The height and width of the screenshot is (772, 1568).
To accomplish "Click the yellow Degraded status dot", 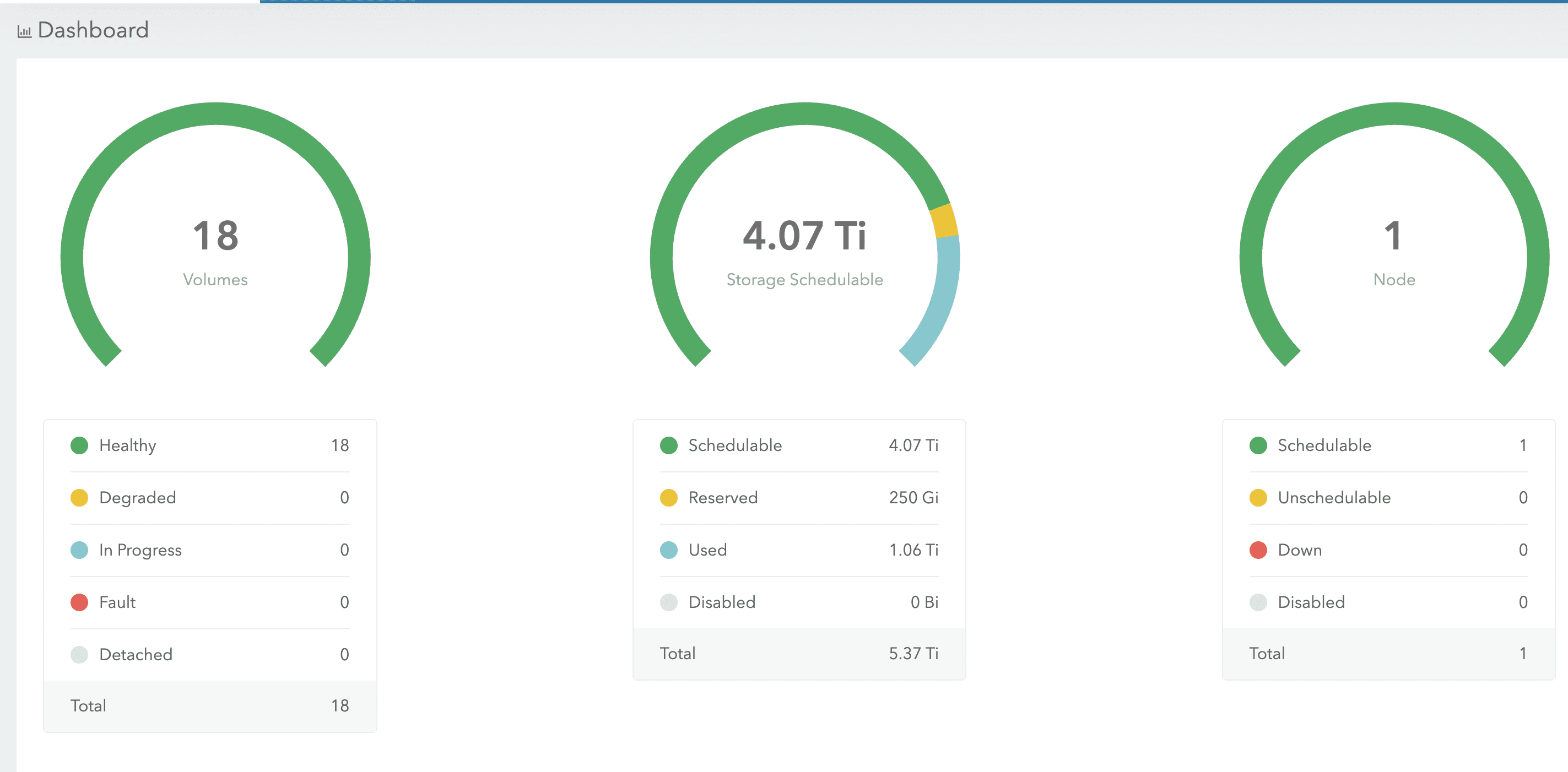I will 79,498.
